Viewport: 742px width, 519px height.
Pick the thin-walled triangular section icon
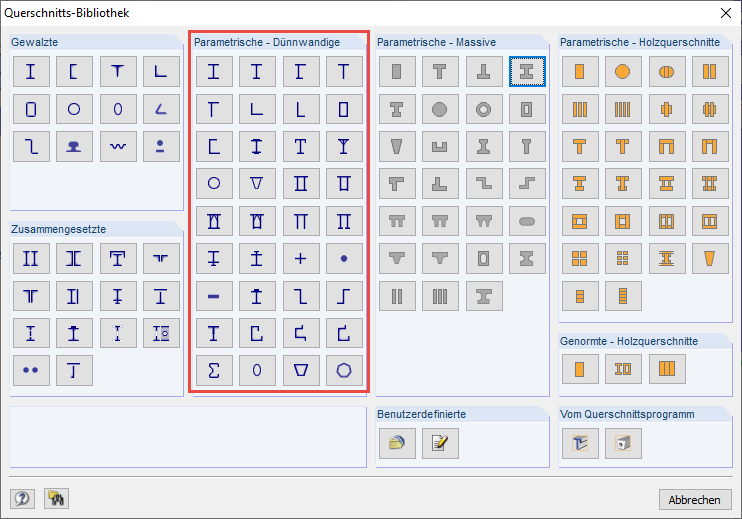(x=257, y=183)
